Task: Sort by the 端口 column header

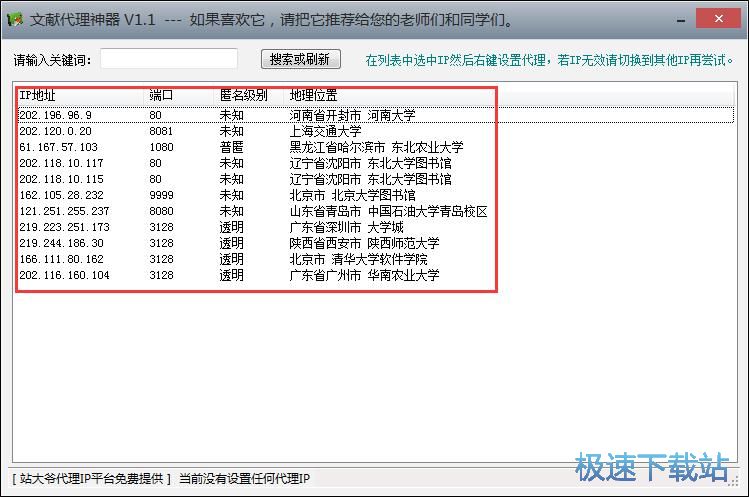Action: (179, 95)
